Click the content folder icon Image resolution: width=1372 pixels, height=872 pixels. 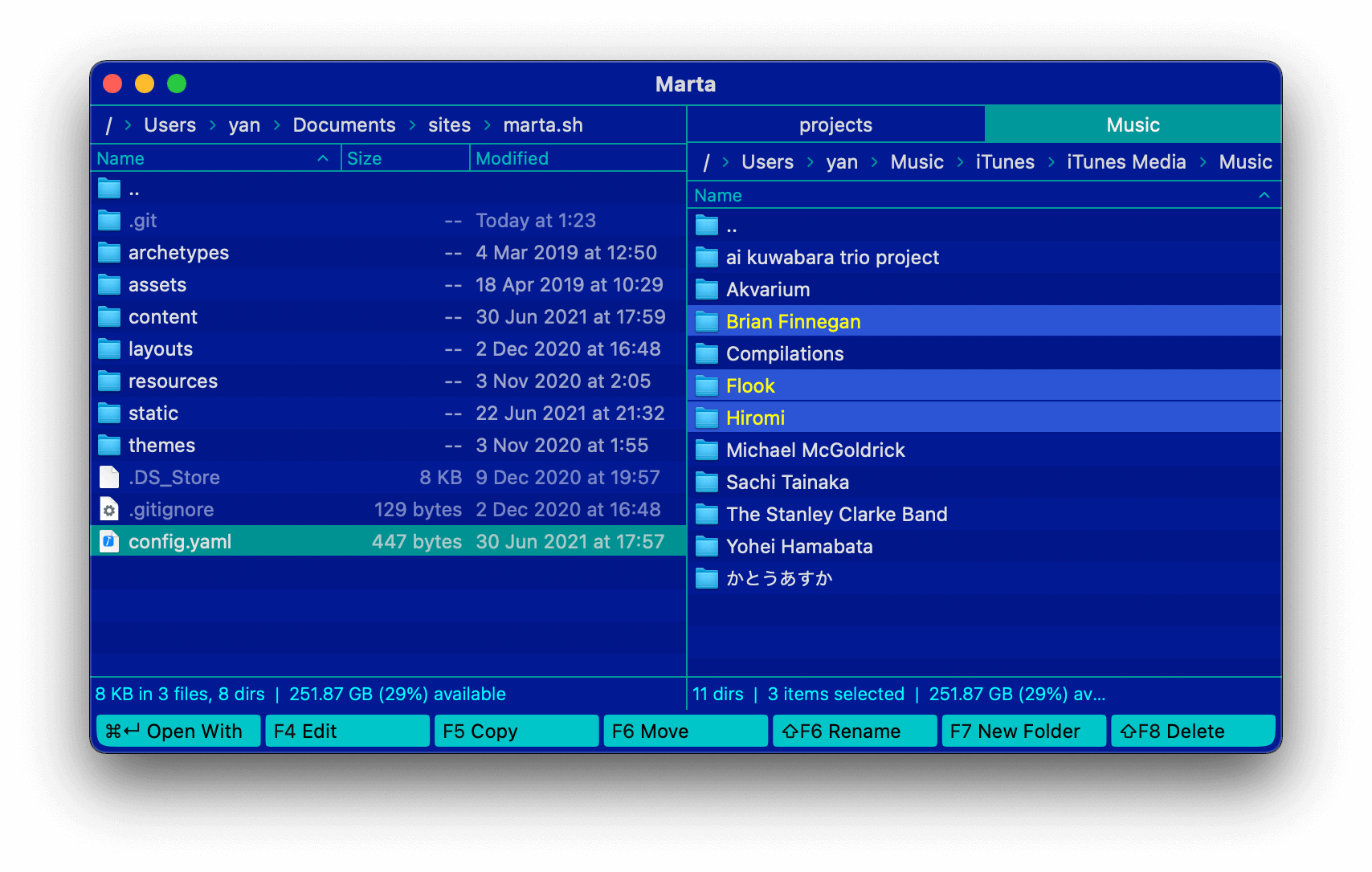tap(109, 316)
